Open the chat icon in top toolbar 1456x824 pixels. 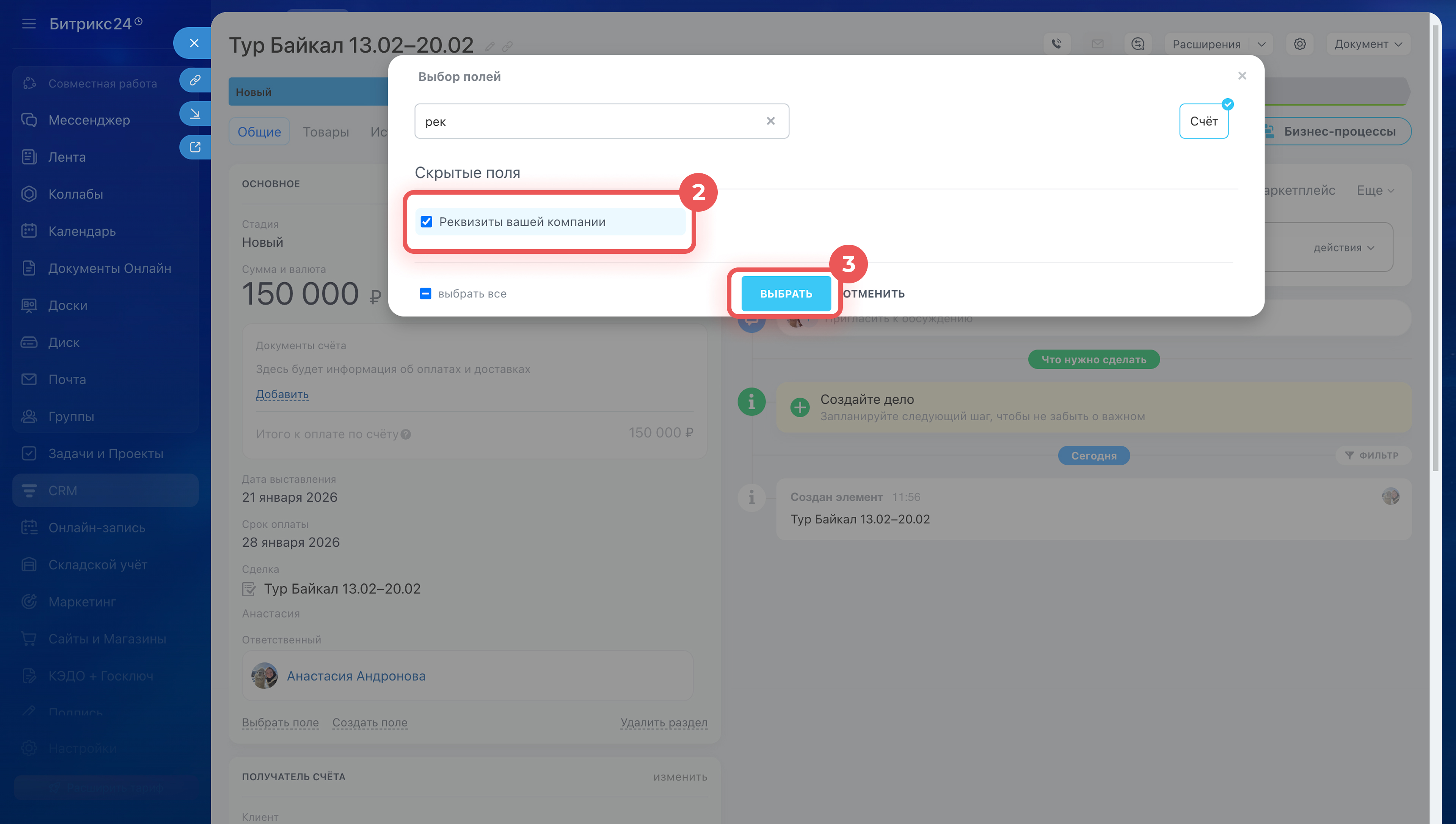coord(1137,44)
